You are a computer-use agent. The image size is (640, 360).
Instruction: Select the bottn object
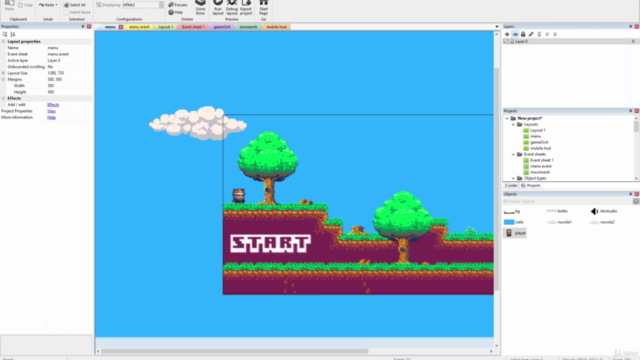557,211
